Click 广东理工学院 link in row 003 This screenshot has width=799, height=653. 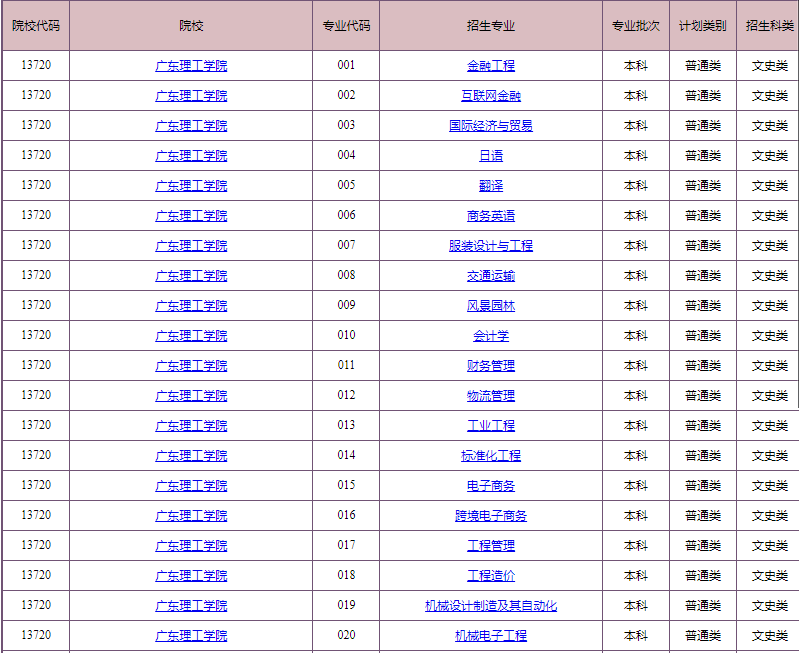coord(191,126)
